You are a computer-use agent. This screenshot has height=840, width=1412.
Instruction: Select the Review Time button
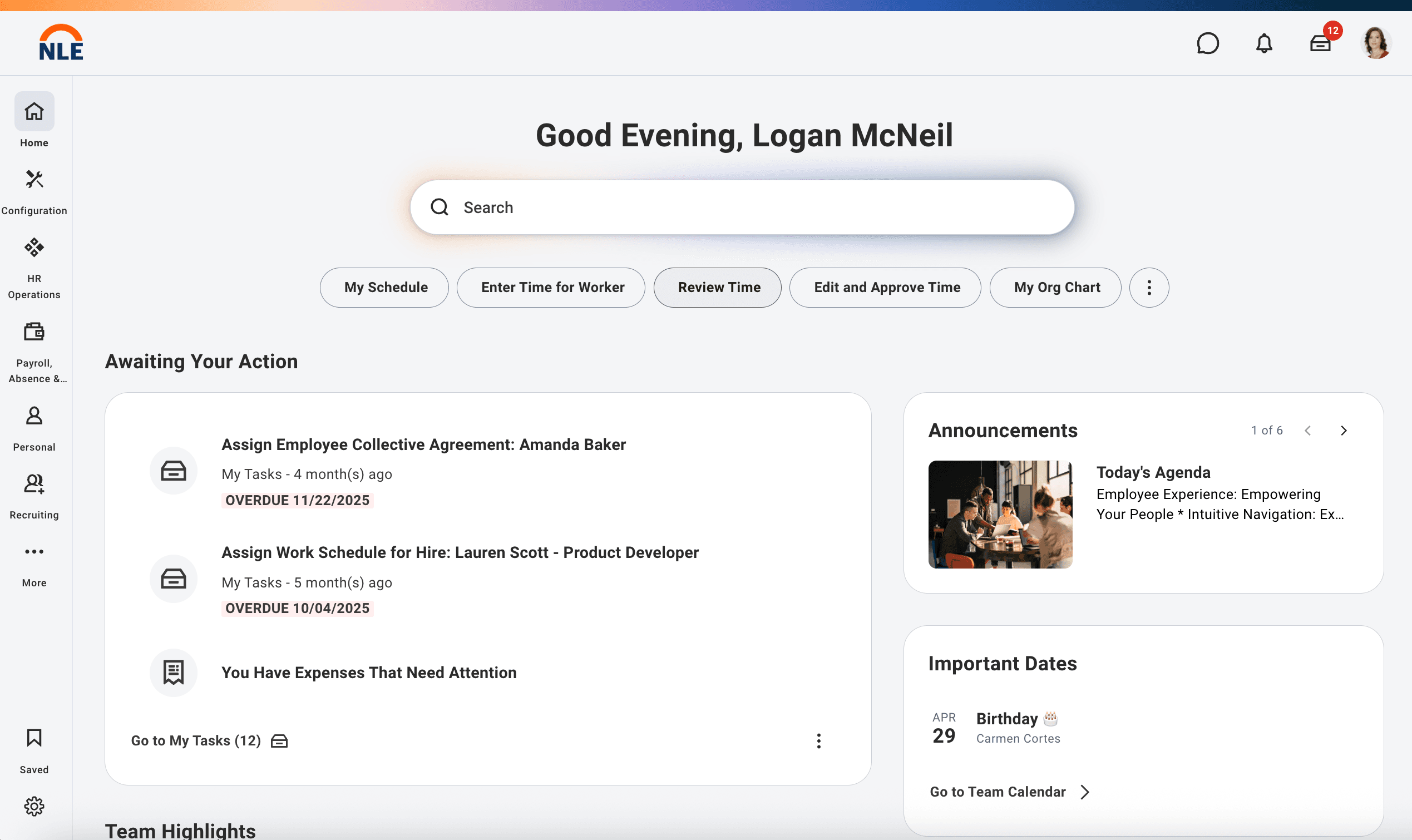(717, 287)
